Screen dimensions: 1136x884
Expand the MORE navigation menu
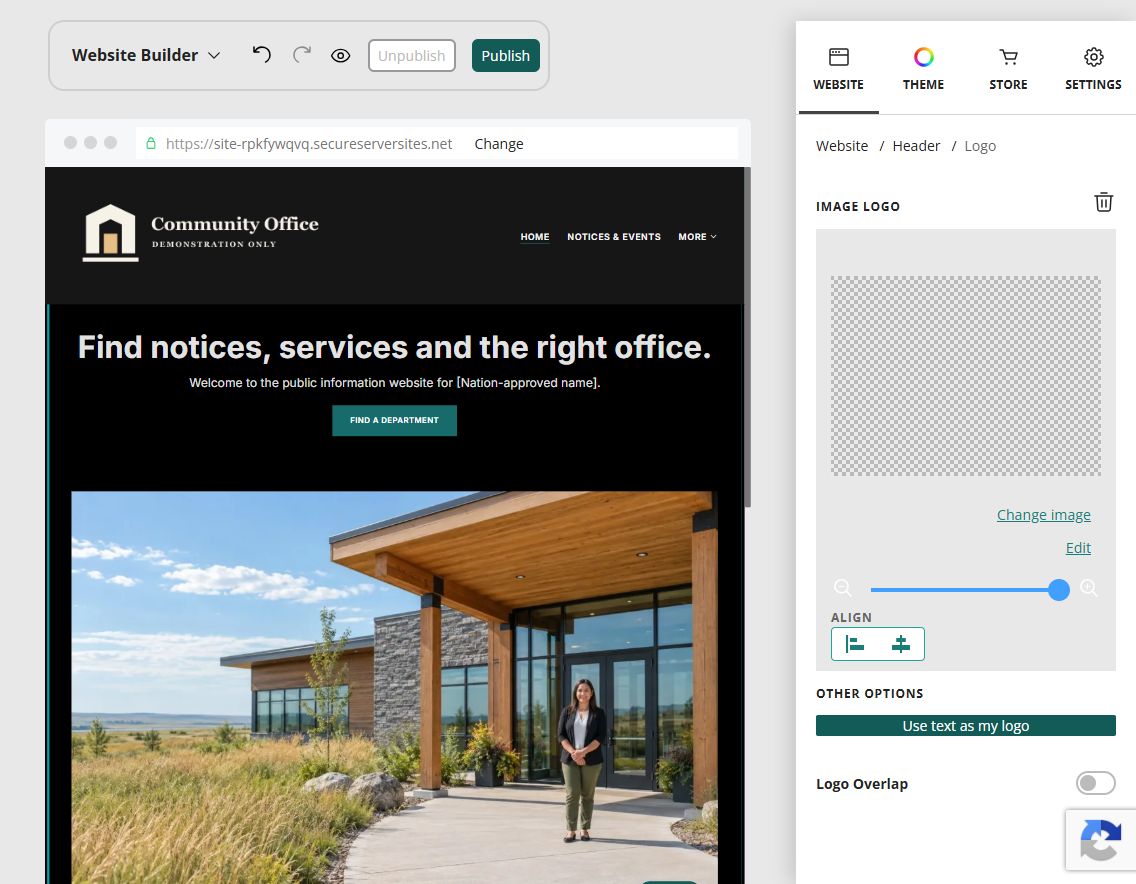[x=697, y=237]
